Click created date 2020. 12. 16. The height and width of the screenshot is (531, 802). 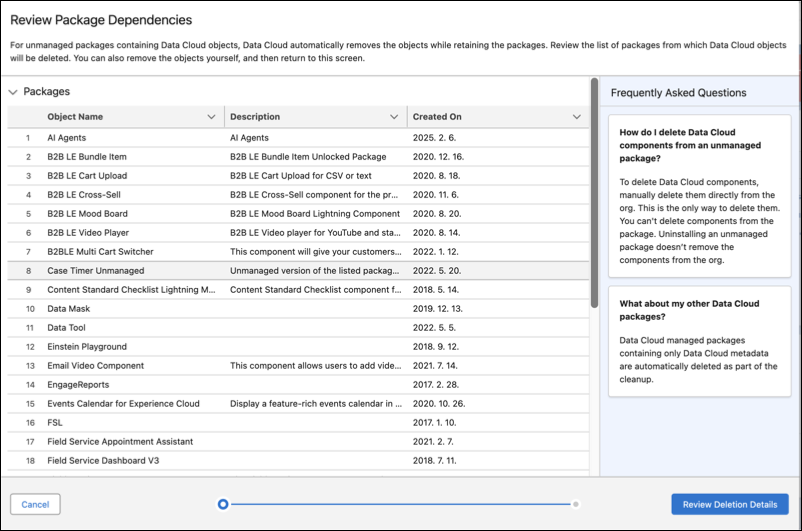coord(438,157)
